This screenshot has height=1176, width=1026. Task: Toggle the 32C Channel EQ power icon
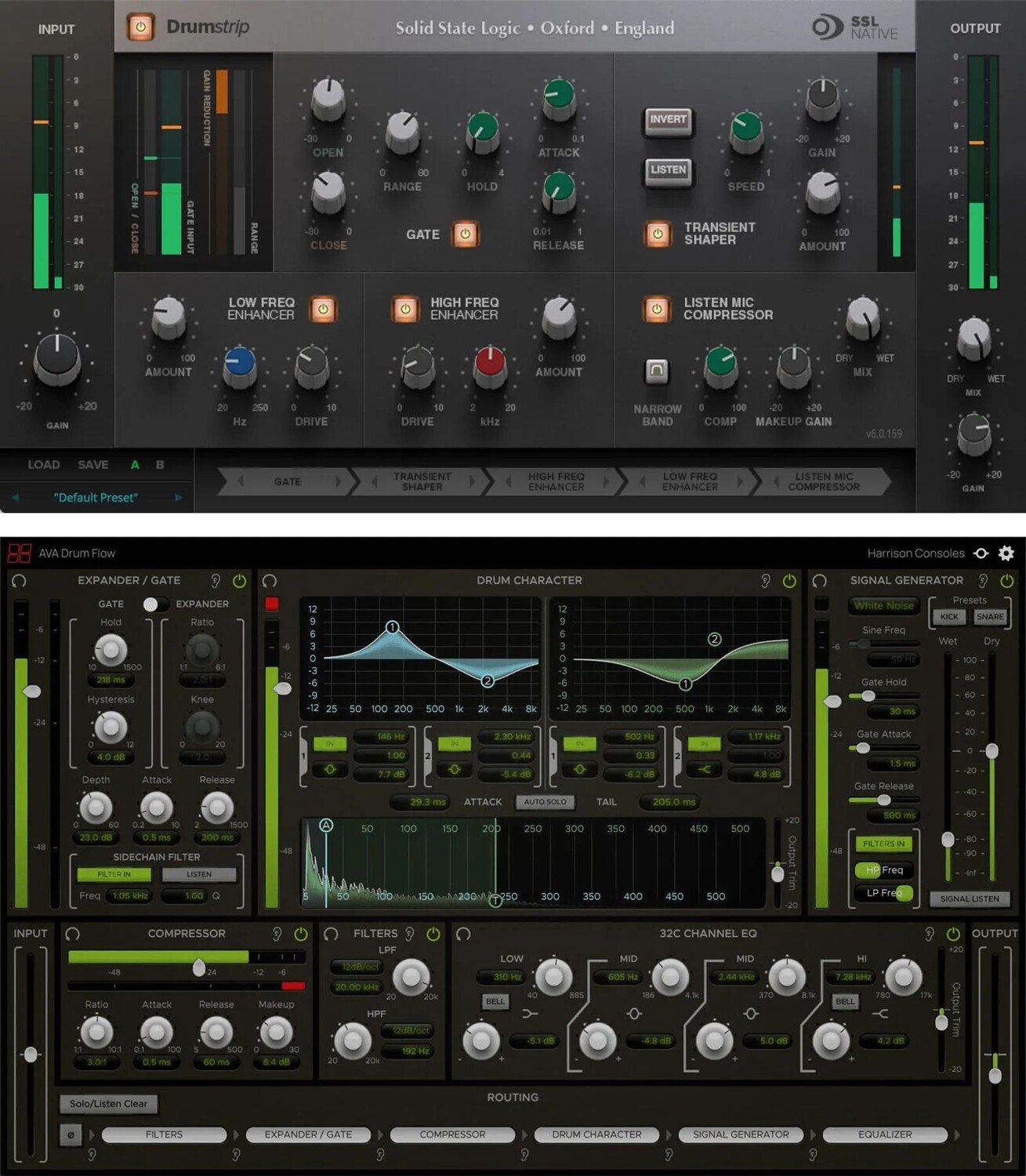pos(953,934)
